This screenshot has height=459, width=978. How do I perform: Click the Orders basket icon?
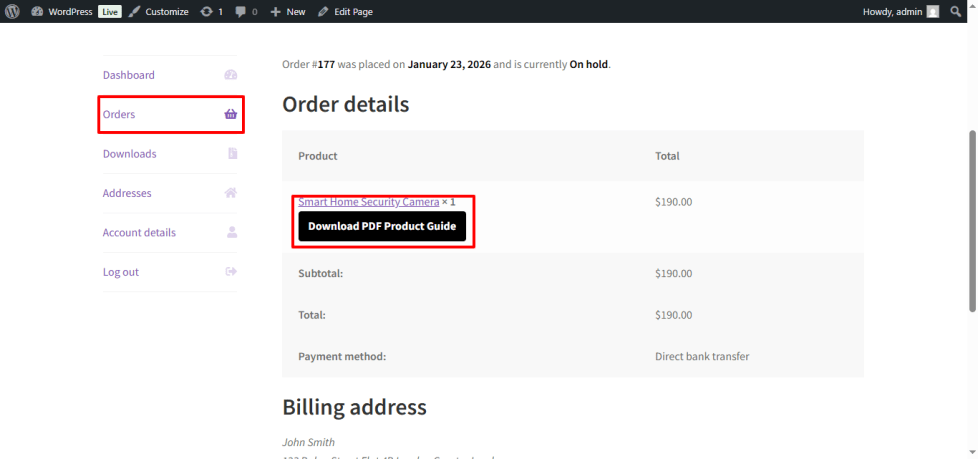(x=231, y=114)
